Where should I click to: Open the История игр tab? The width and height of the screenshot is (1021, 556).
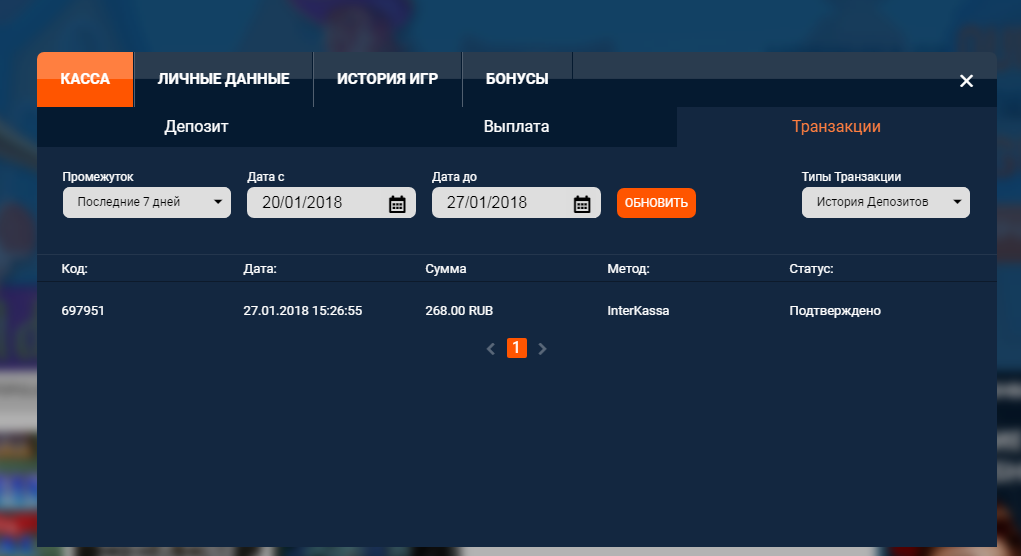(x=387, y=79)
